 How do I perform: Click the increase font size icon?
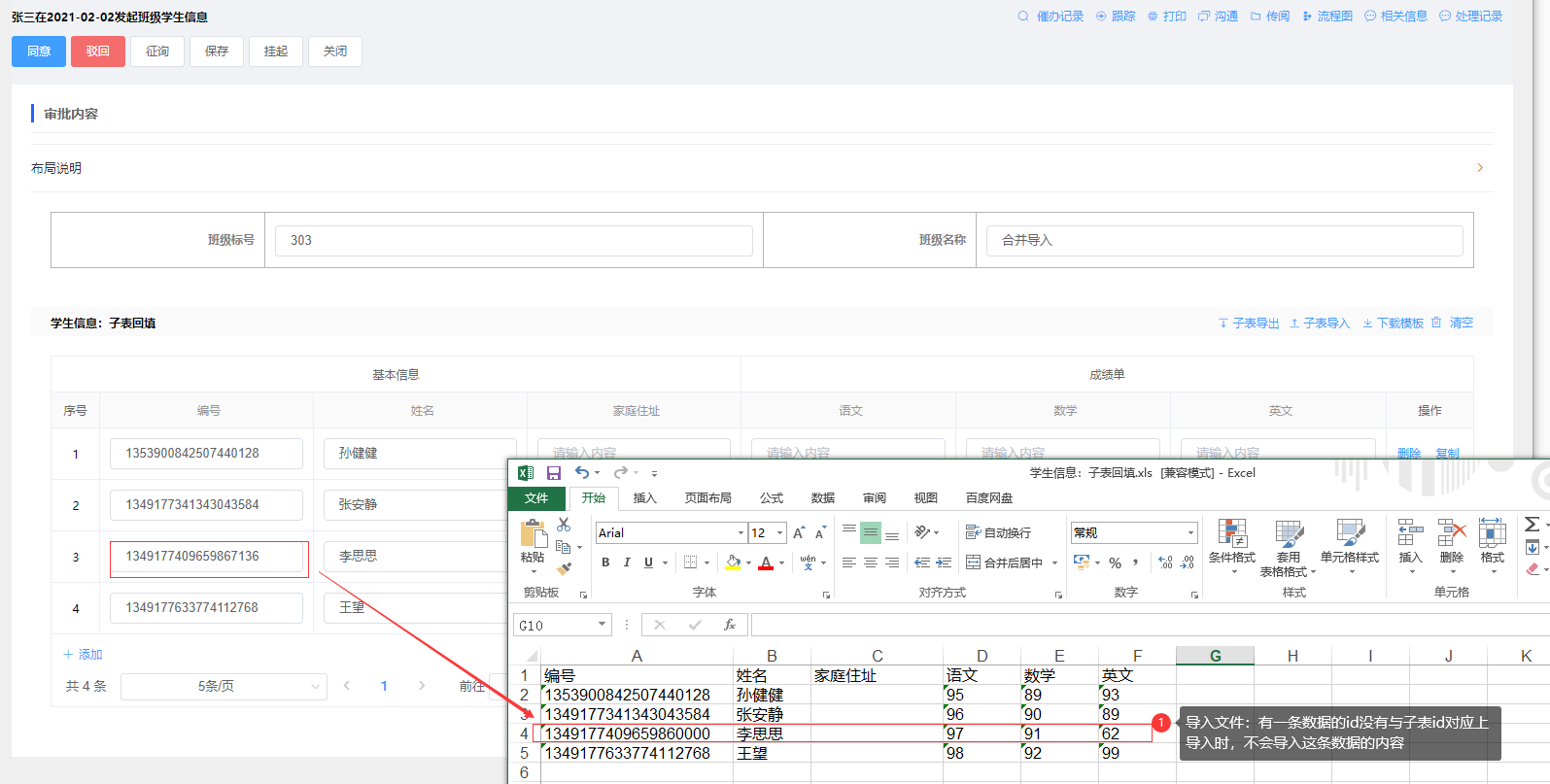click(x=799, y=532)
